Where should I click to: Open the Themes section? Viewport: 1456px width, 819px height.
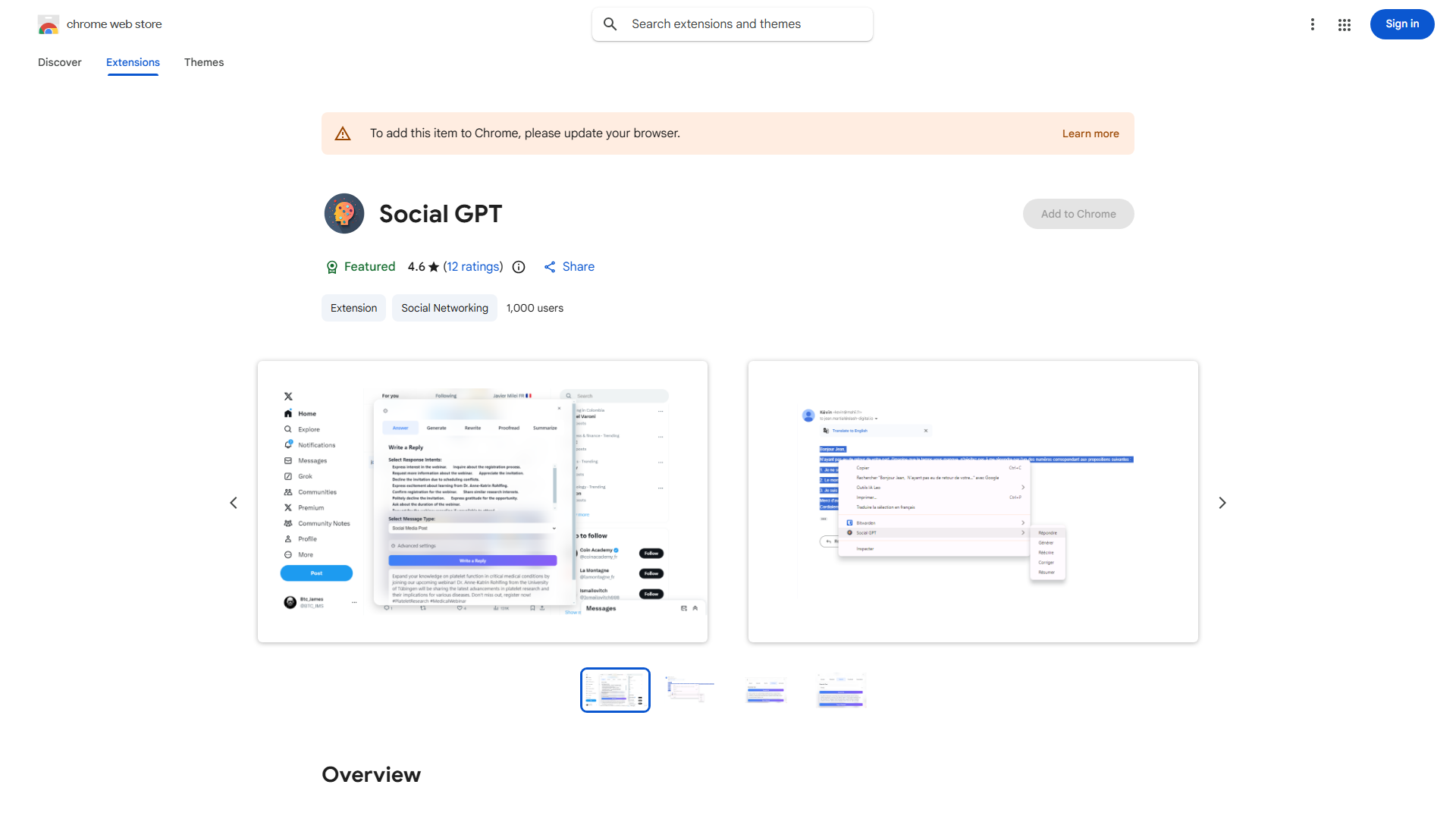203,62
